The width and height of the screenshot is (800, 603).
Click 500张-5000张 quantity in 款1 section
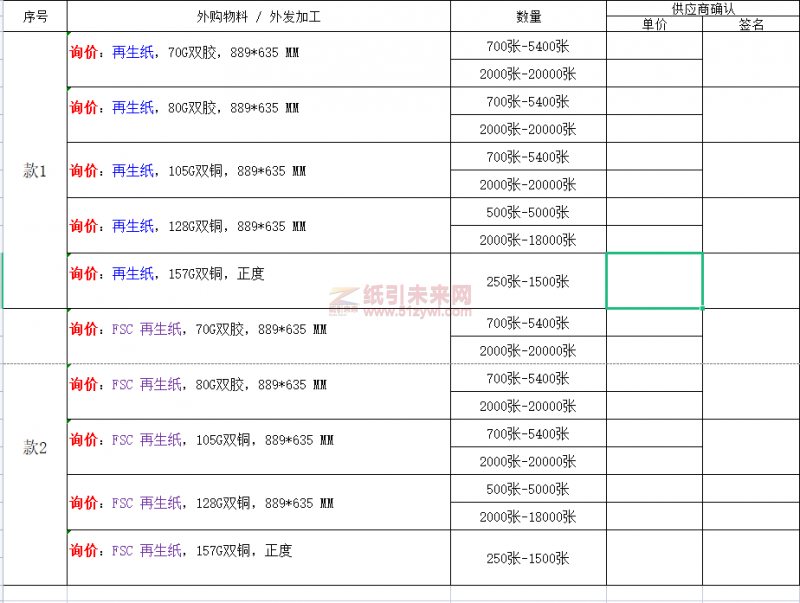click(528, 212)
